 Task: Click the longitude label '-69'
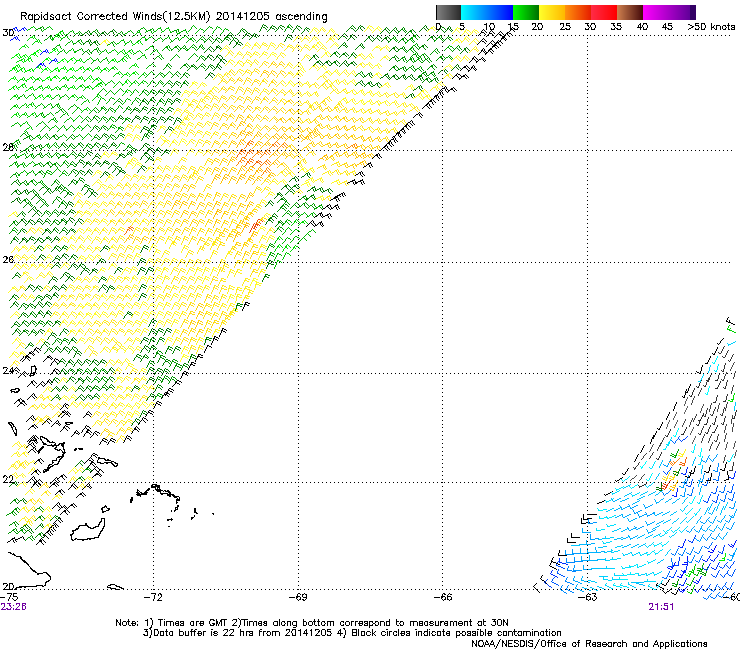(298, 597)
